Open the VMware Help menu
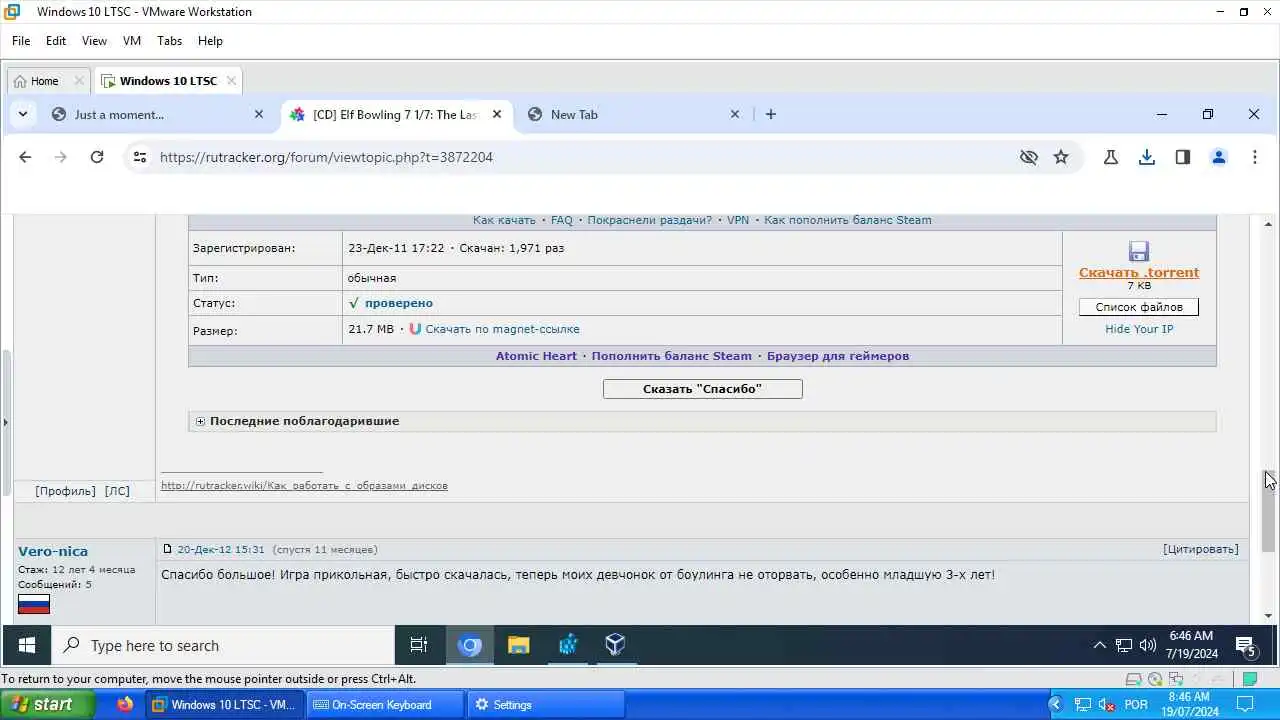The height and width of the screenshot is (720, 1280). (x=210, y=41)
